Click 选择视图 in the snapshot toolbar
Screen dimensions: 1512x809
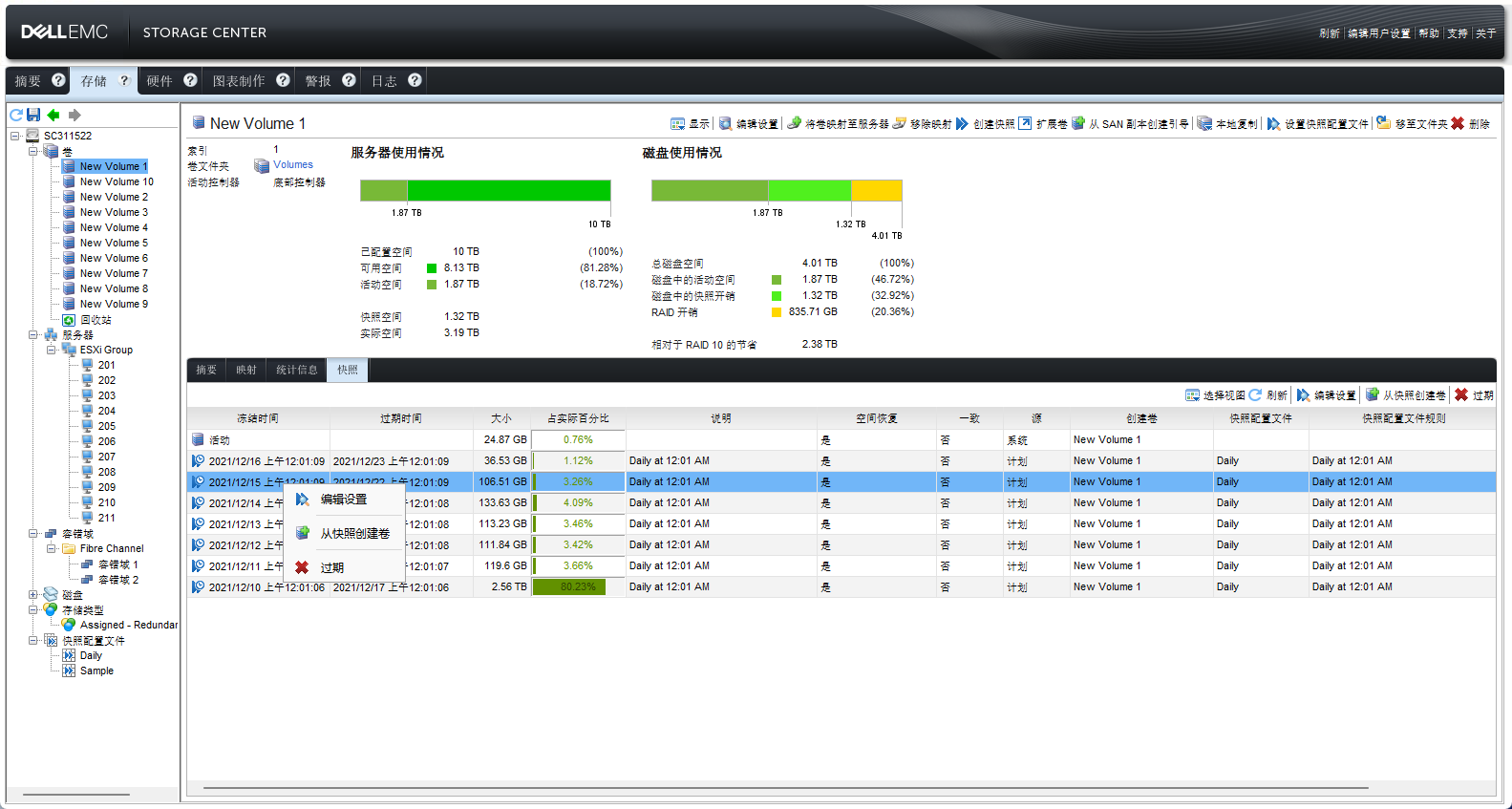(1215, 395)
